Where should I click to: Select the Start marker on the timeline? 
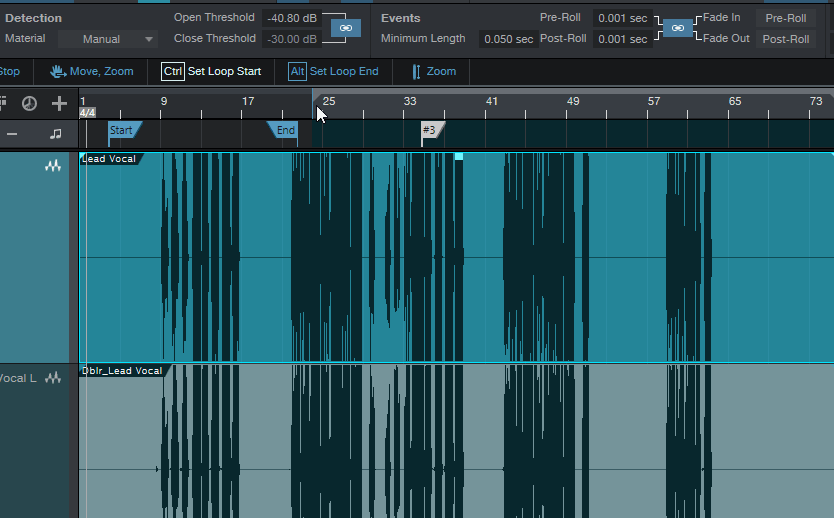pyautogui.click(x=121, y=130)
